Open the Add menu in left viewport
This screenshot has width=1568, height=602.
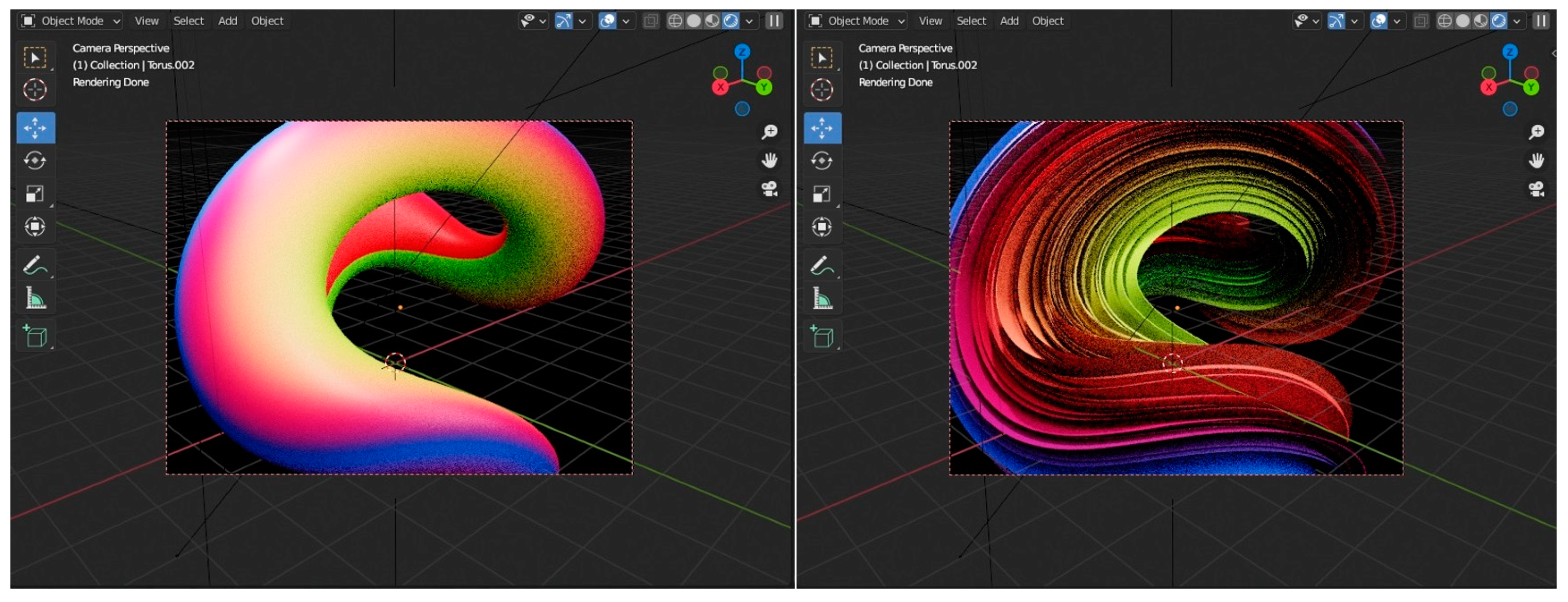228,21
